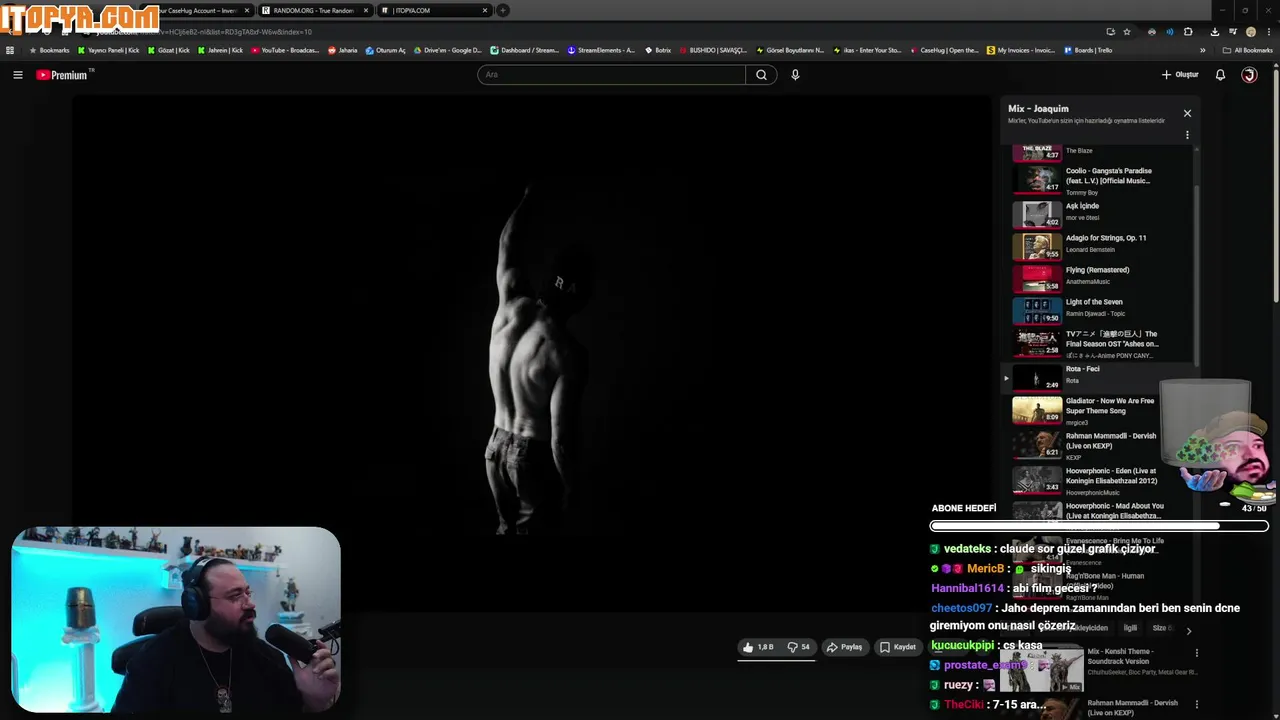
Task: Open the Yayıncı Paneli | Kick bookmark
Action: 108,50
